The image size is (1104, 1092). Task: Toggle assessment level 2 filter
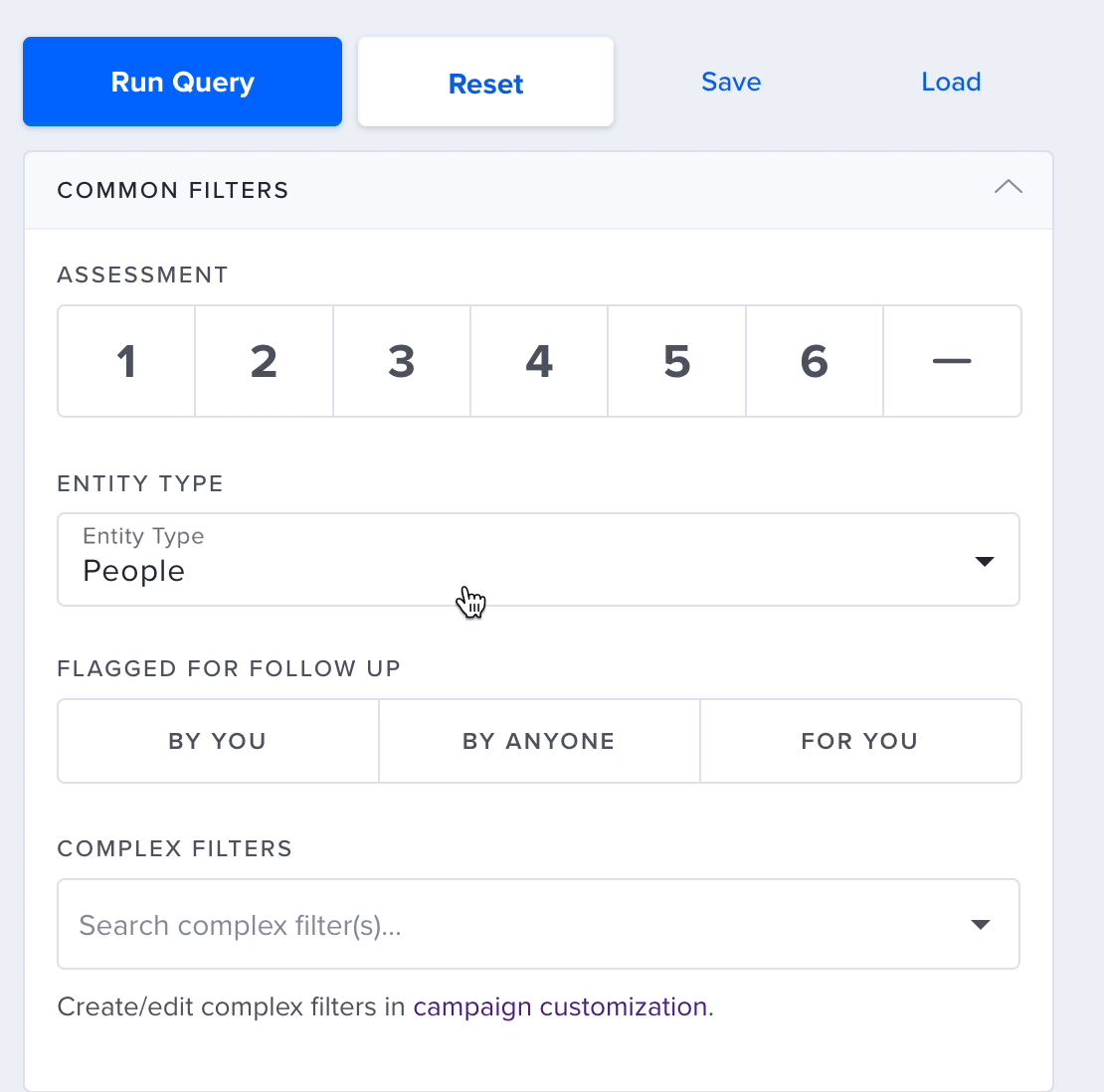coord(264,361)
